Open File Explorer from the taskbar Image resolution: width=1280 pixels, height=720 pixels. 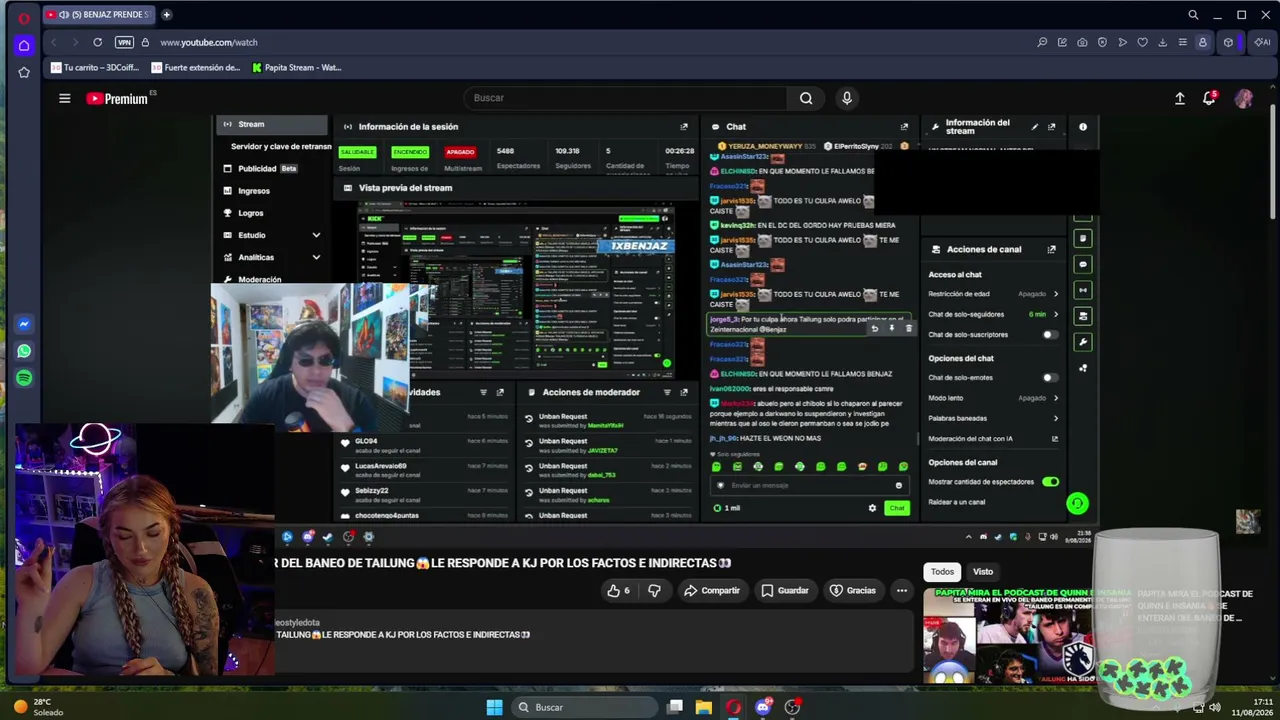click(704, 707)
